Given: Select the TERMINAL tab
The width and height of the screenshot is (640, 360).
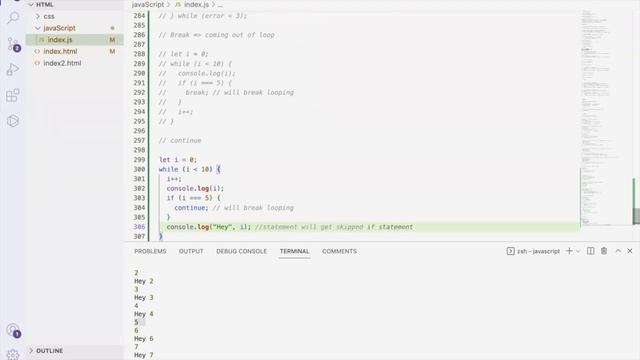Looking at the screenshot, I should point(294,251).
